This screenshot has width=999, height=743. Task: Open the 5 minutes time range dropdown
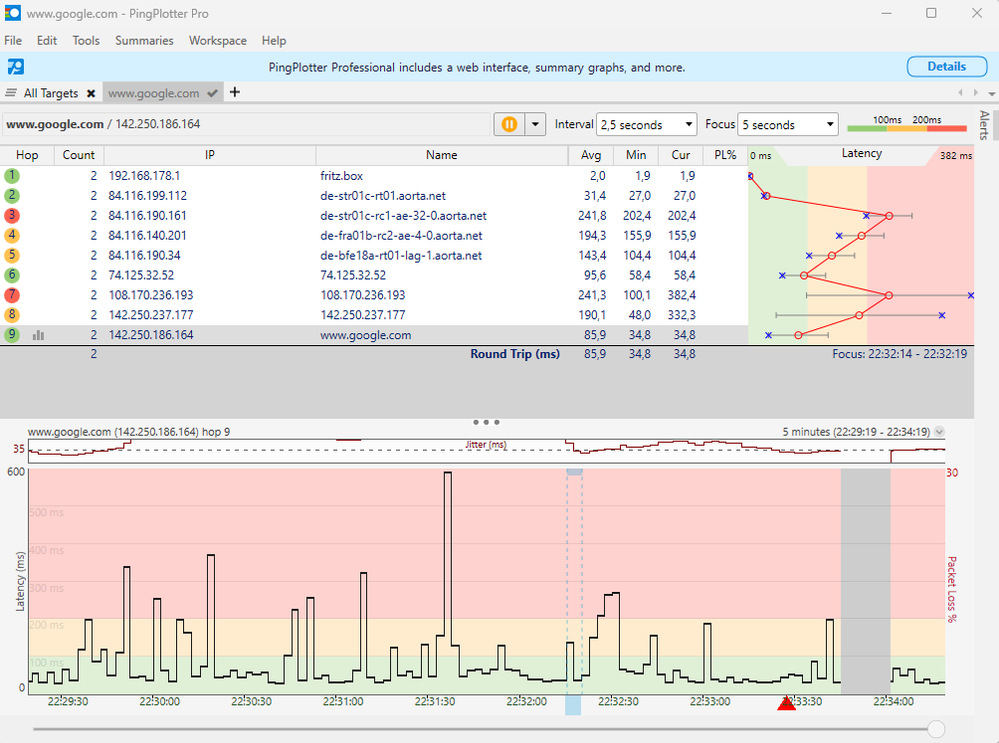938,432
